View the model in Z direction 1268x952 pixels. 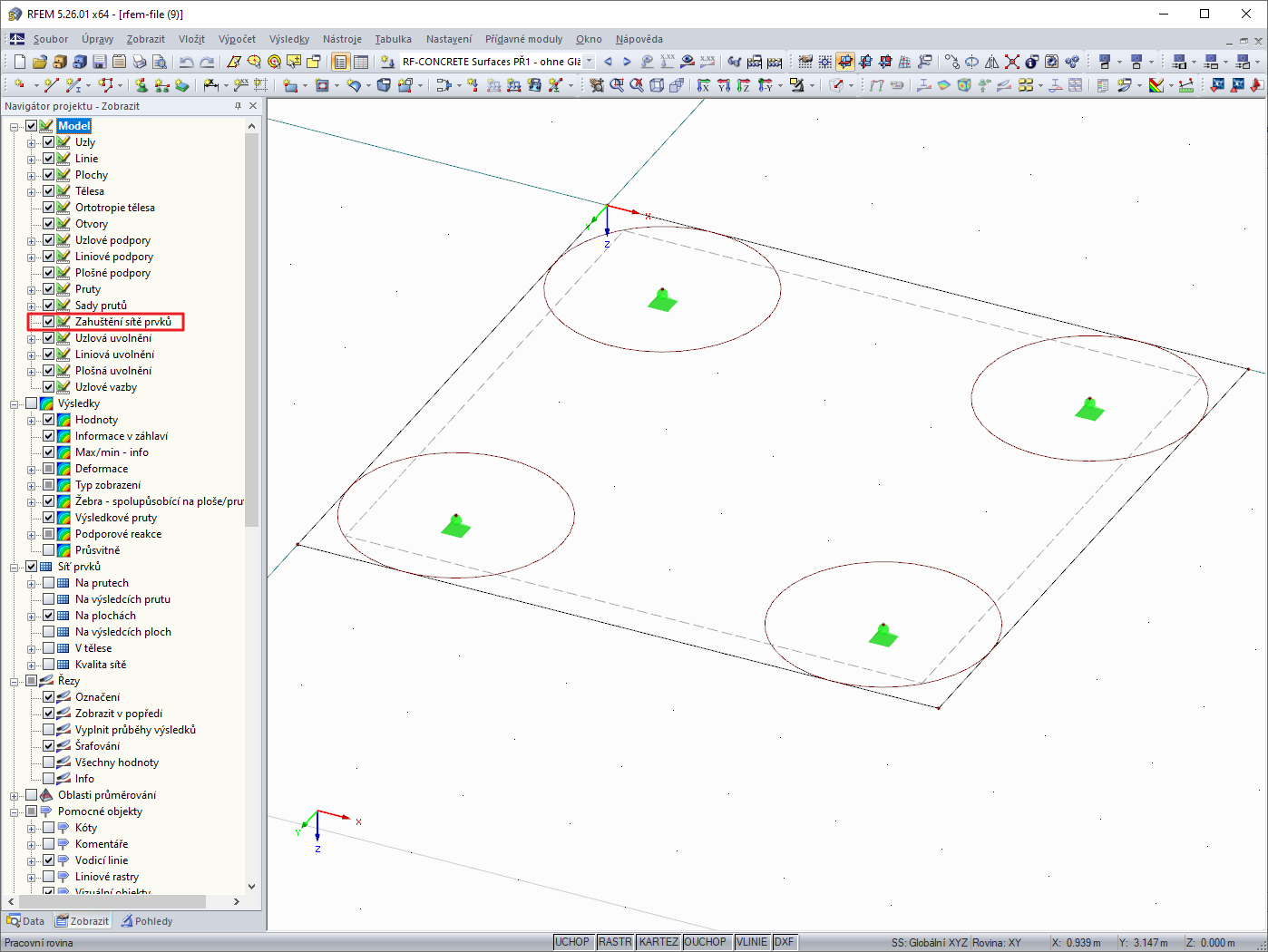[x=744, y=85]
